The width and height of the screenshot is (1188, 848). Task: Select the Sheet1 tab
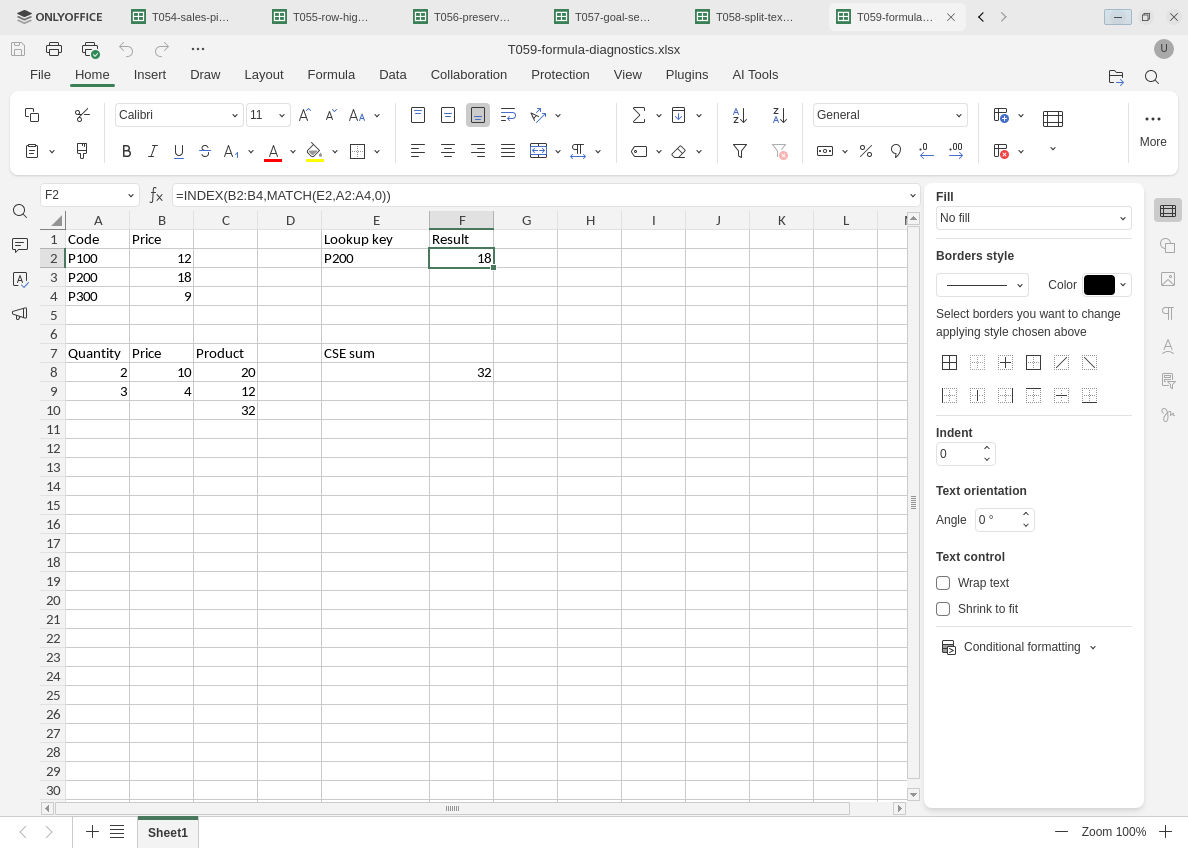pyautogui.click(x=167, y=832)
